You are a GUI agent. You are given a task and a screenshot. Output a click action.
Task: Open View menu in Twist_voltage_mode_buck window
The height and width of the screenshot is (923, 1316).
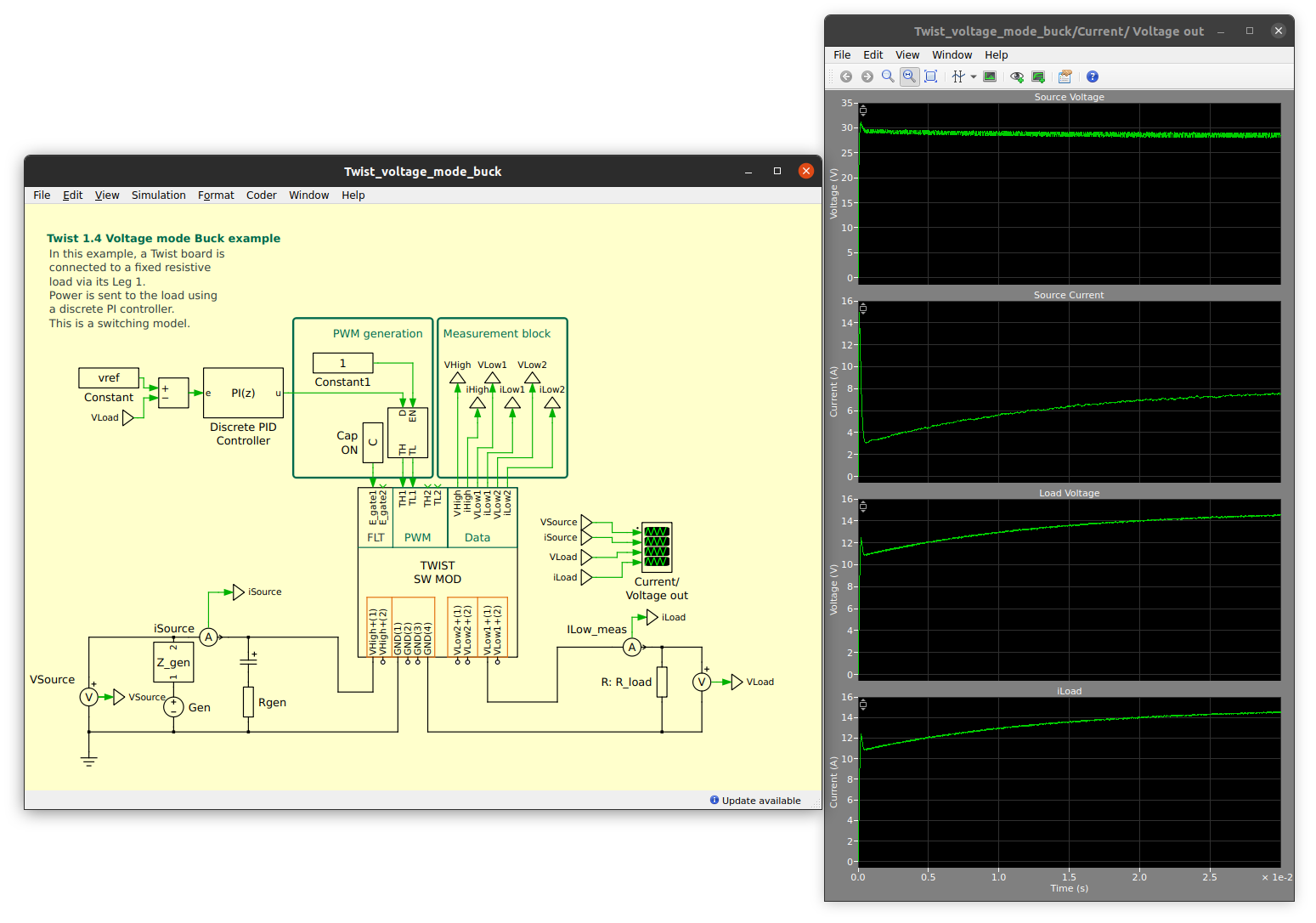[x=107, y=195]
